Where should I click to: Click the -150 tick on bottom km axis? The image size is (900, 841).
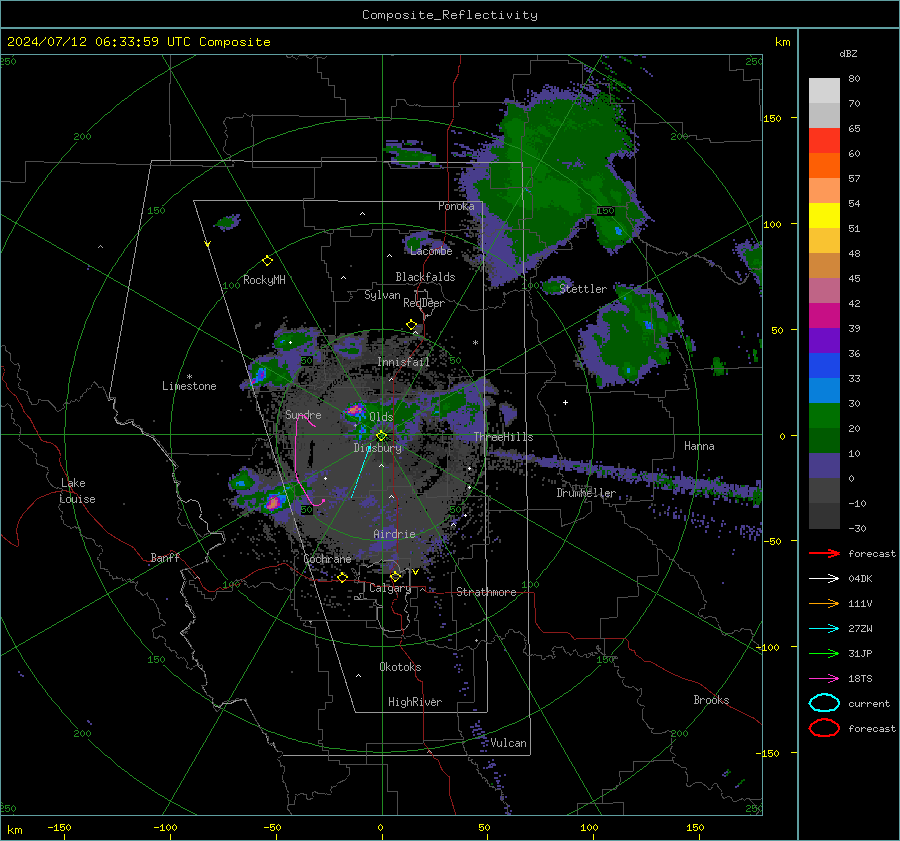pos(59,828)
